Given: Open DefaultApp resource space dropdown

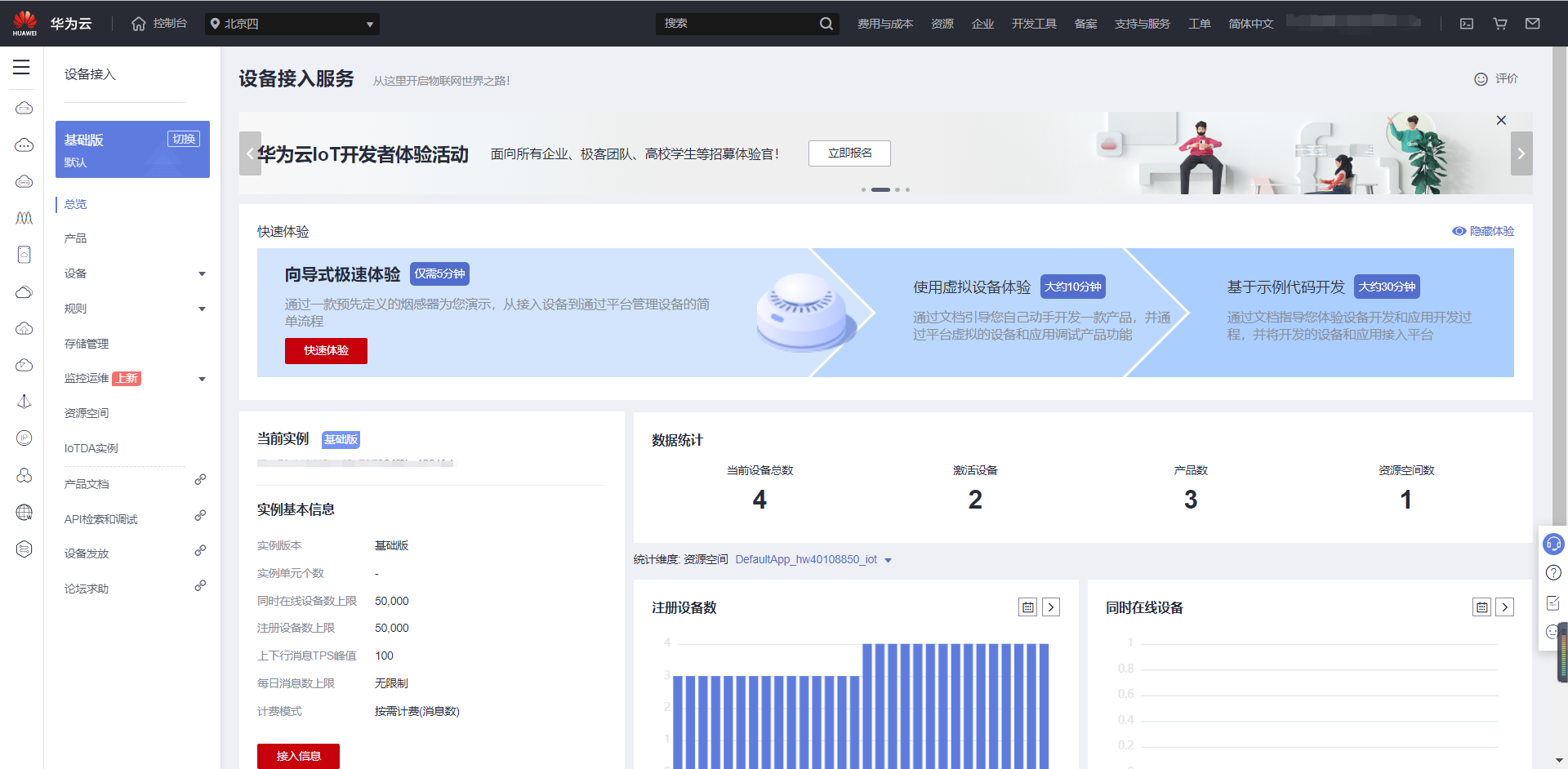Looking at the screenshot, I should 813,560.
